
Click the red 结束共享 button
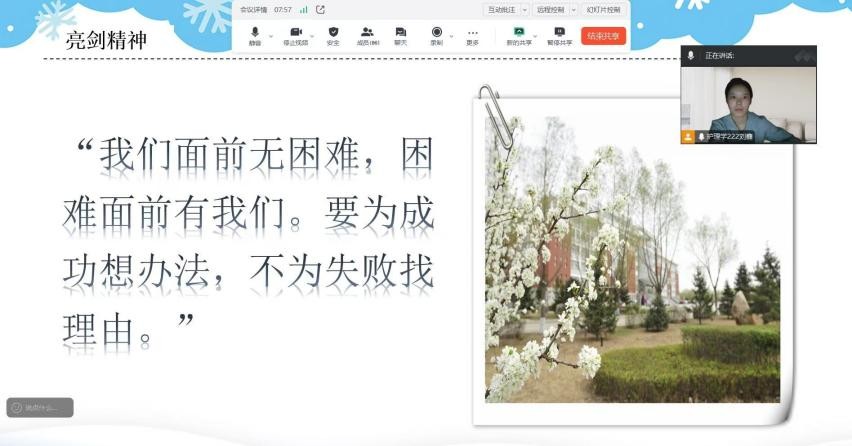coord(603,35)
